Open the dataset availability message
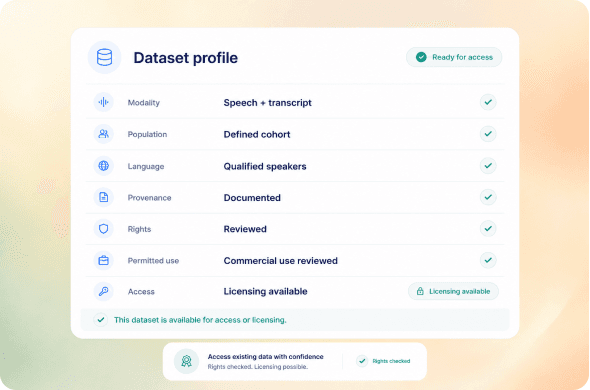The width and height of the screenshot is (590, 390). pos(295,320)
